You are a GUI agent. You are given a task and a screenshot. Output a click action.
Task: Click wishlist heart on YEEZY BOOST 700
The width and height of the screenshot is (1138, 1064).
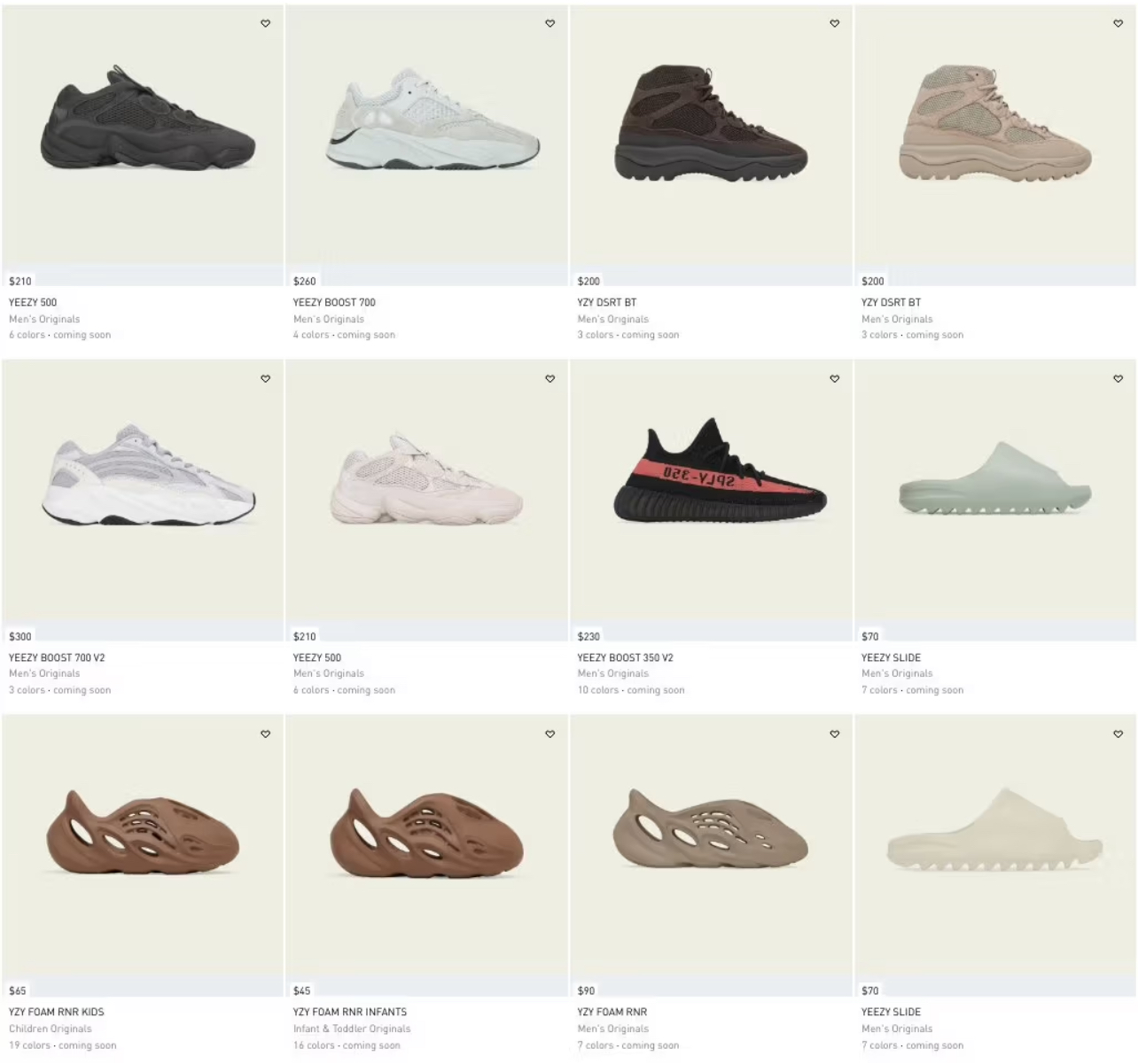tap(550, 24)
